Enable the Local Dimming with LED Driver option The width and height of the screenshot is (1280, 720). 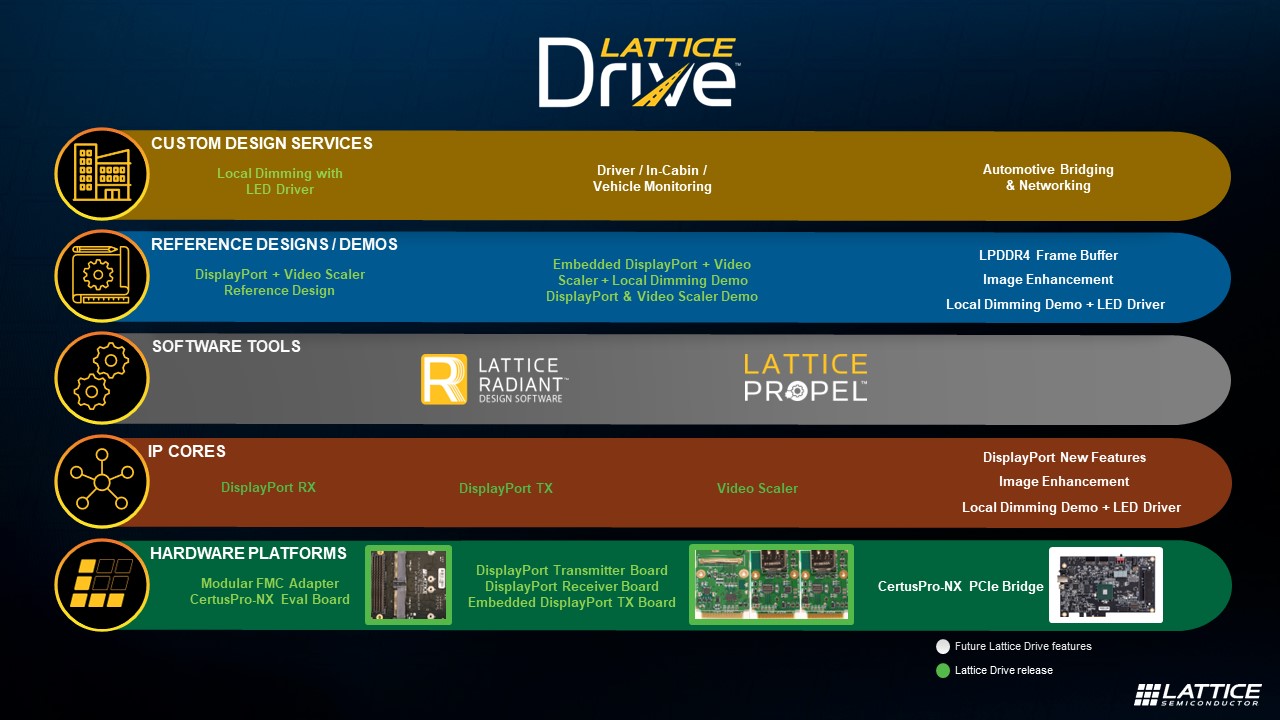279,181
